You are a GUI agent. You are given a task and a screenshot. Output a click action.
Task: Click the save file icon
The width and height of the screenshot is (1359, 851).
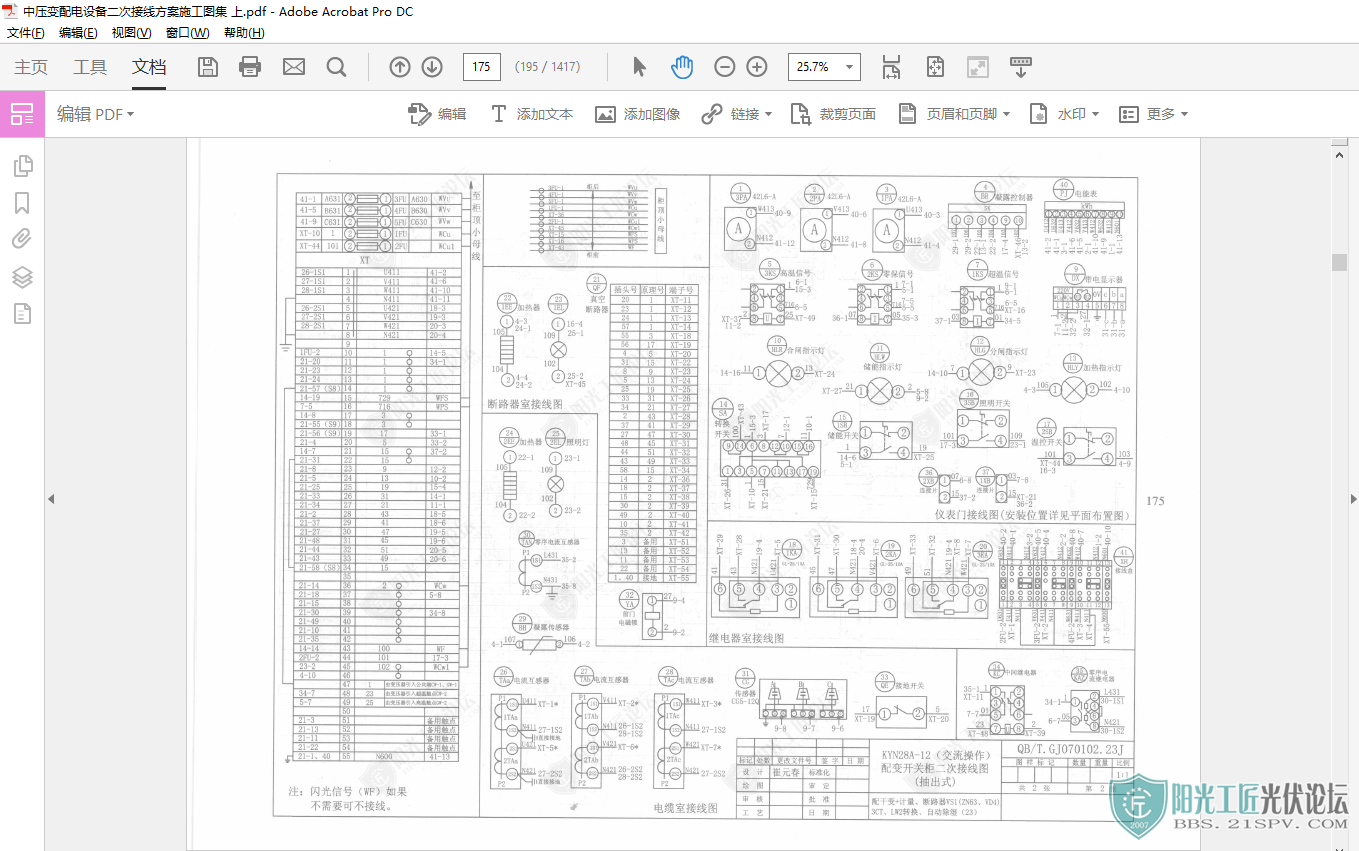(208, 67)
